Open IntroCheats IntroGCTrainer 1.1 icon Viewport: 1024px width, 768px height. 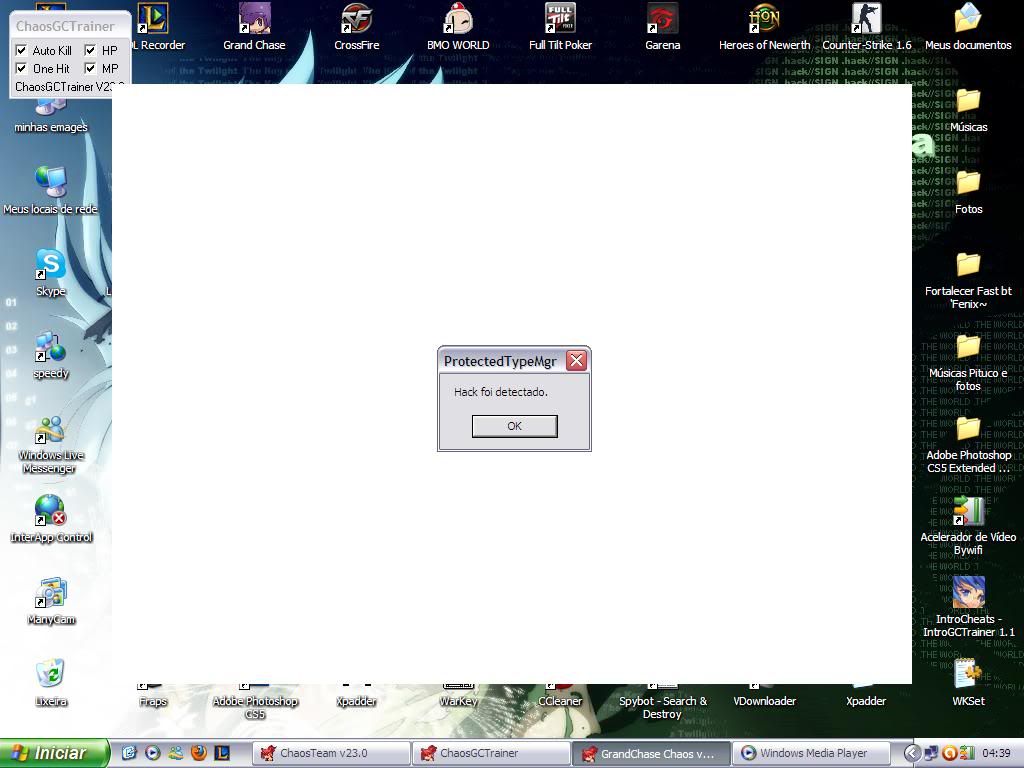coord(968,594)
